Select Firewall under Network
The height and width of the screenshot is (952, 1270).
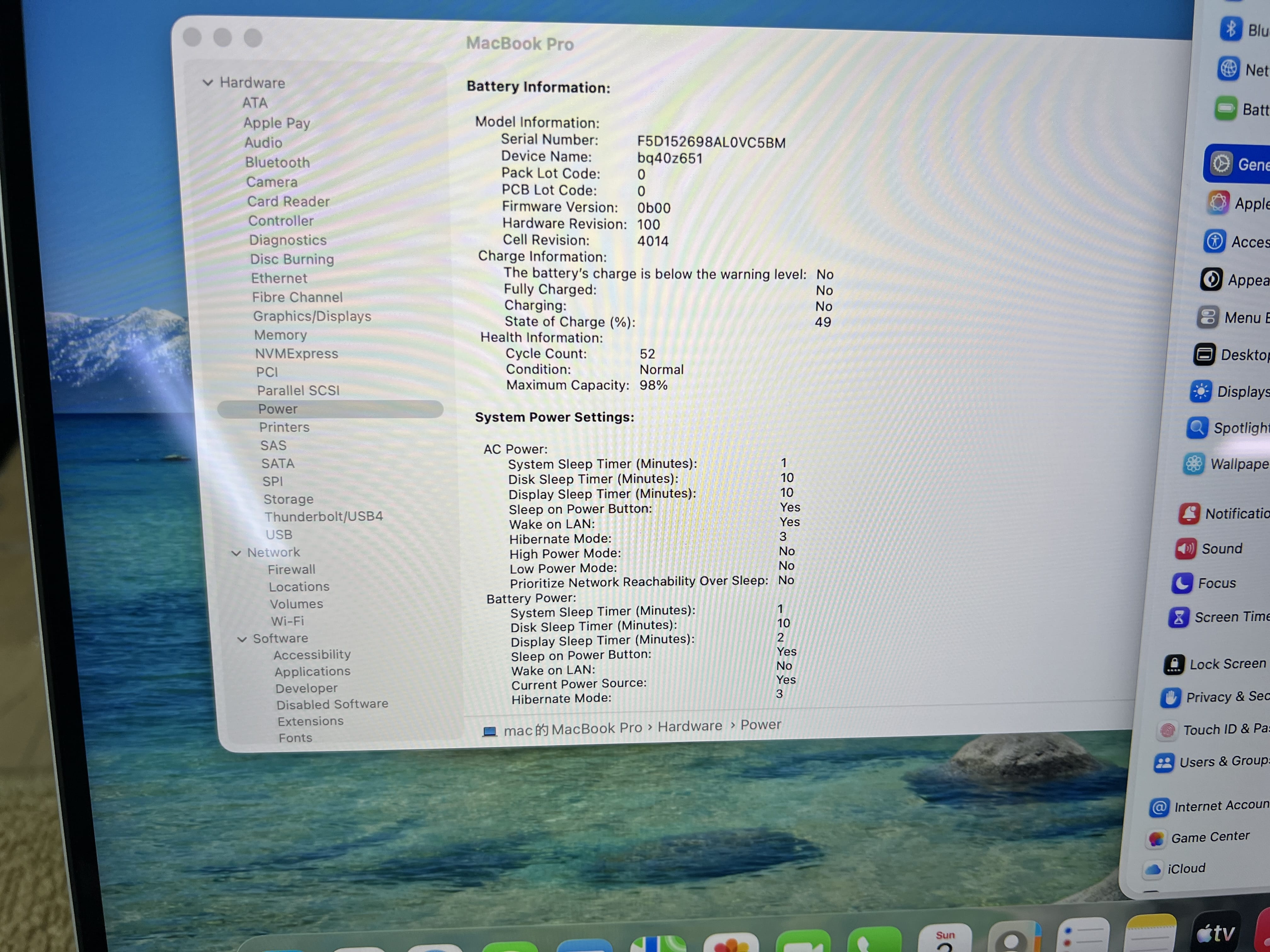click(x=291, y=569)
